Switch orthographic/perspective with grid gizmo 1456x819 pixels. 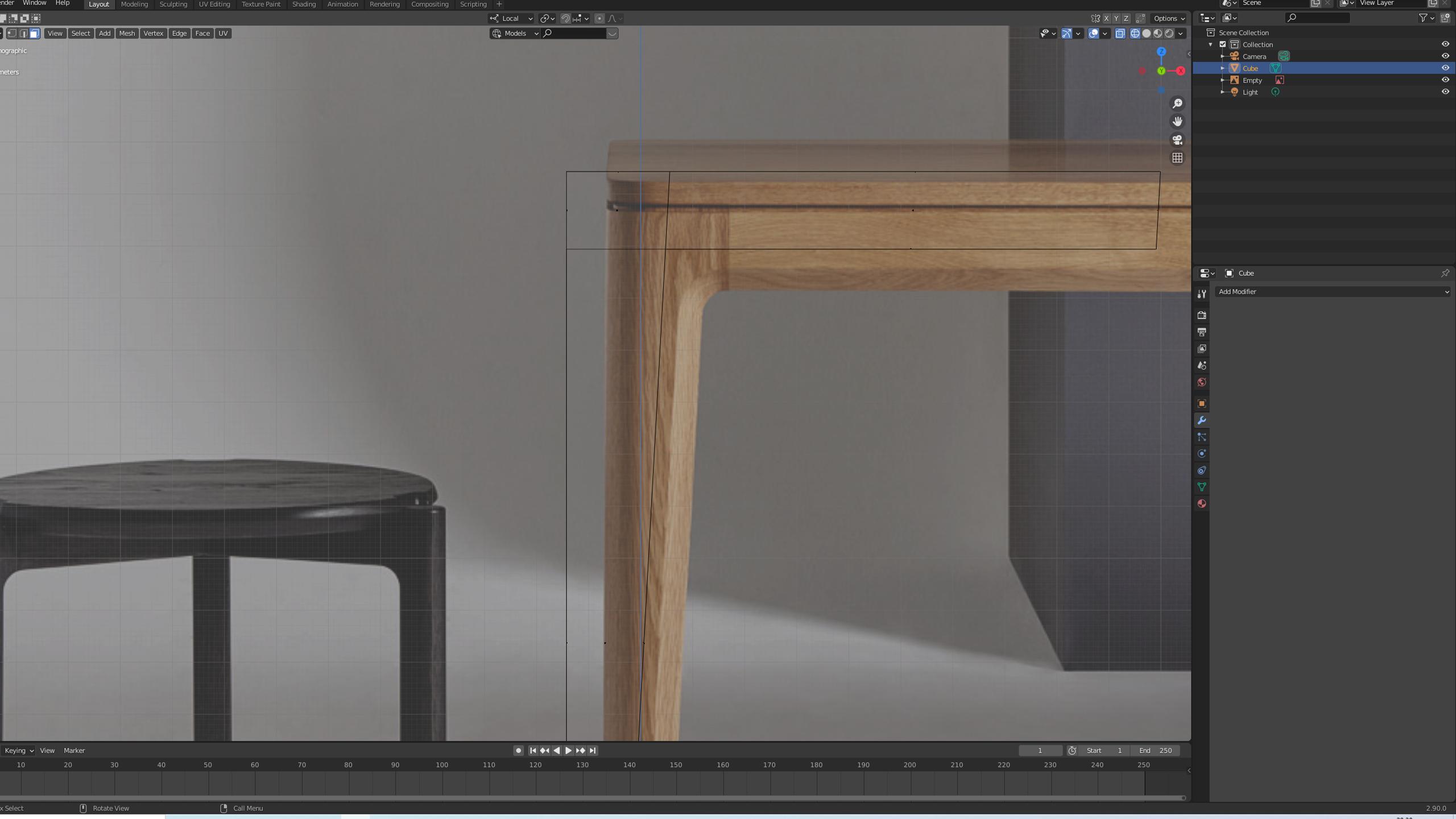coord(1177,158)
